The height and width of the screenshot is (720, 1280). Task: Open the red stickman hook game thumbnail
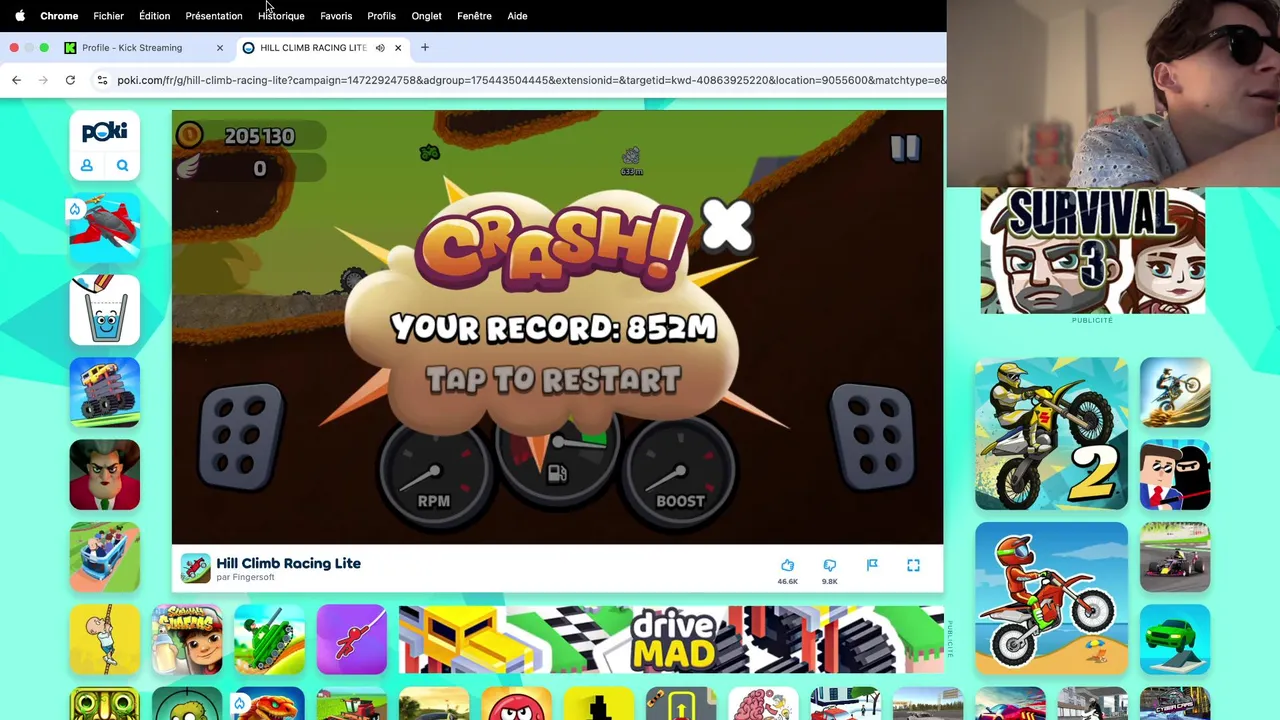[351, 640]
